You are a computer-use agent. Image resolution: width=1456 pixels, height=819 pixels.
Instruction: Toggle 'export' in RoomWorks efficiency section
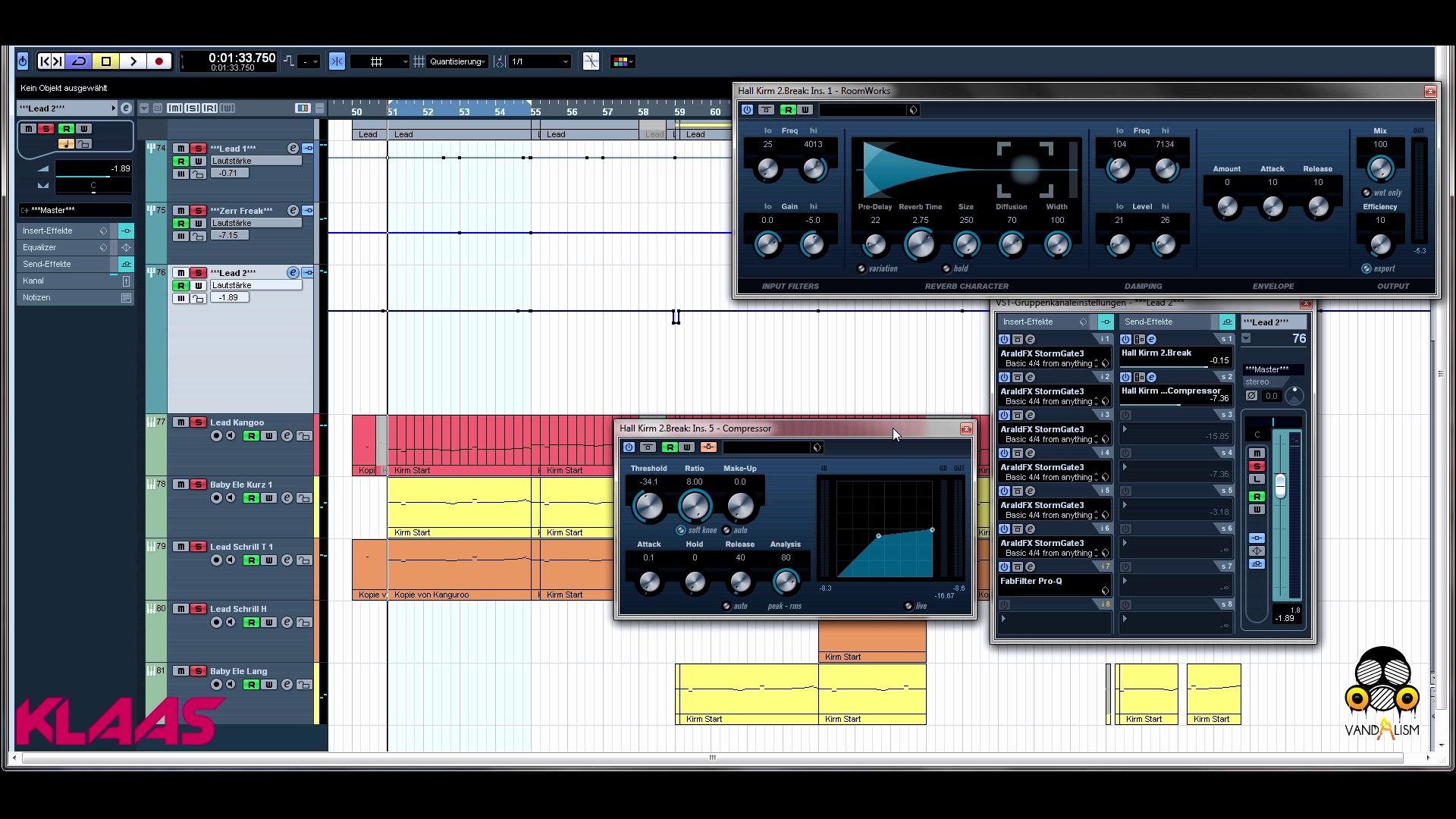click(x=1367, y=268)
